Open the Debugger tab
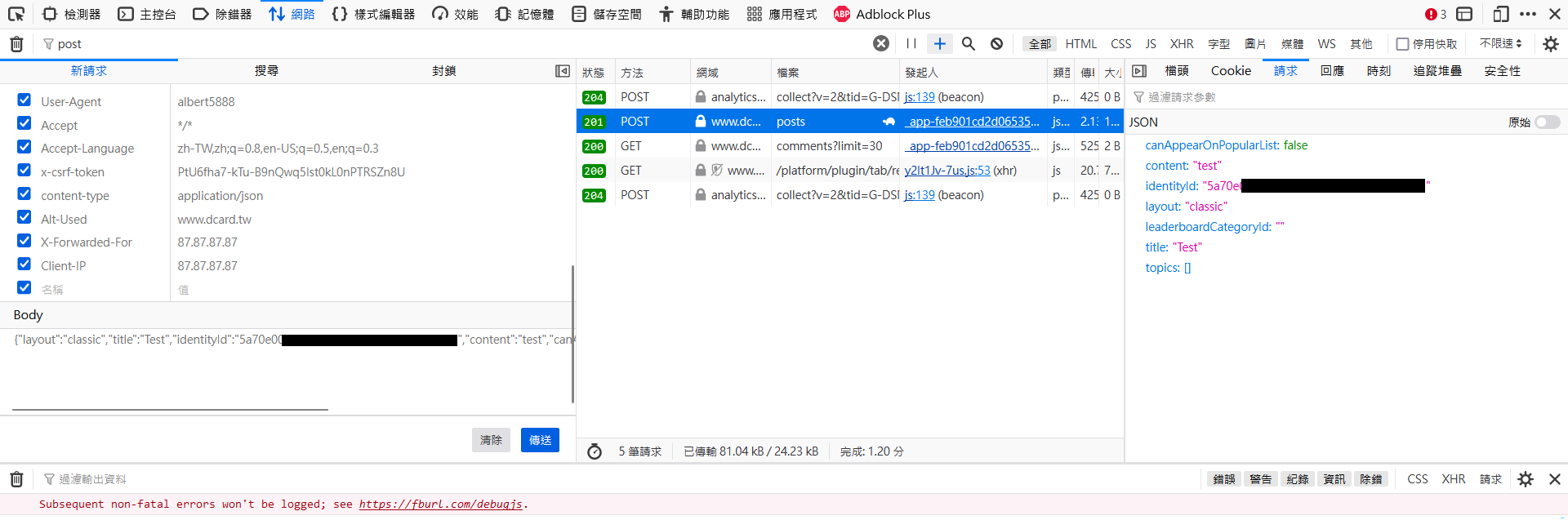Screen dimensions: 1568x529 point(222,14)
